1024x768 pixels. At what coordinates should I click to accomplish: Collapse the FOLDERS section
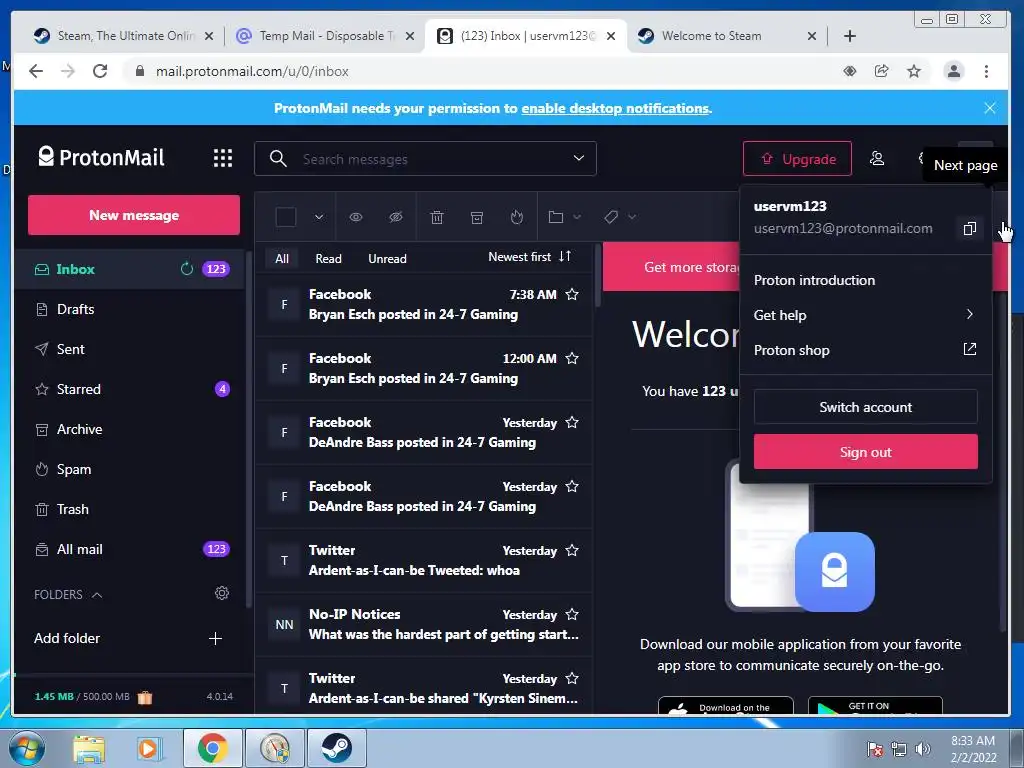[68, 594]
